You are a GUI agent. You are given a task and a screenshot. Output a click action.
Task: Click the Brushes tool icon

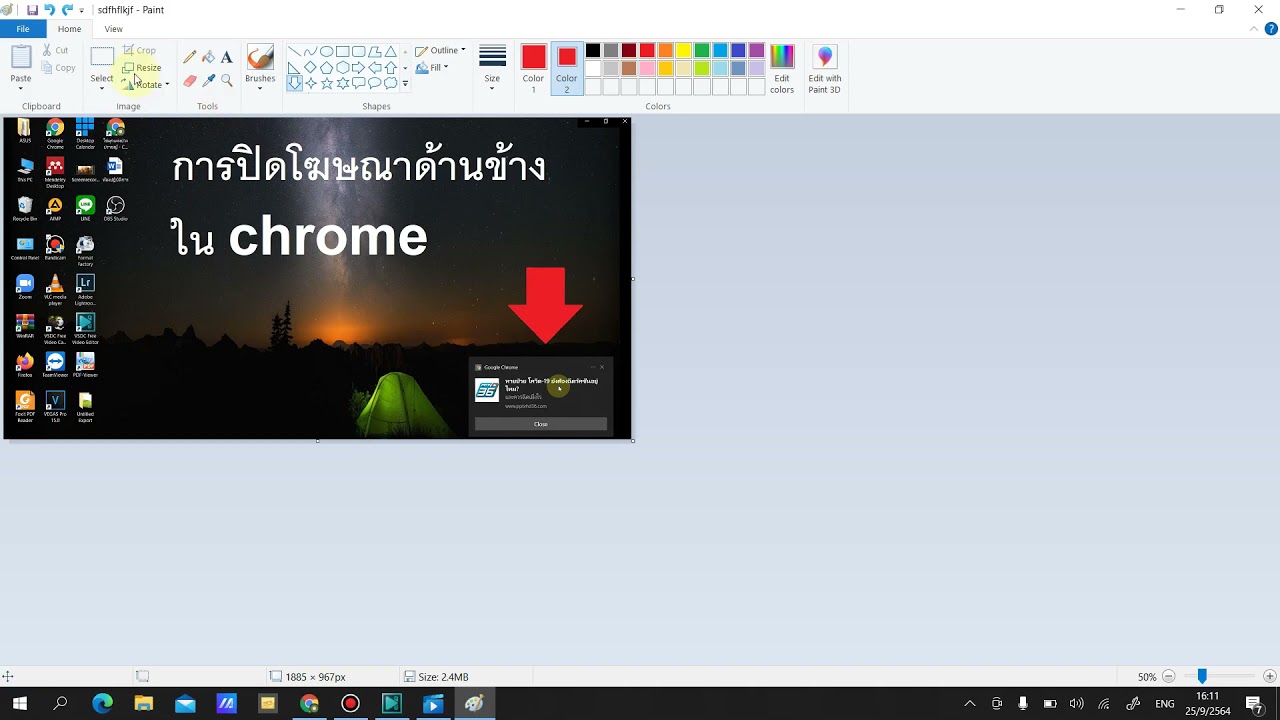click(260, 58)
